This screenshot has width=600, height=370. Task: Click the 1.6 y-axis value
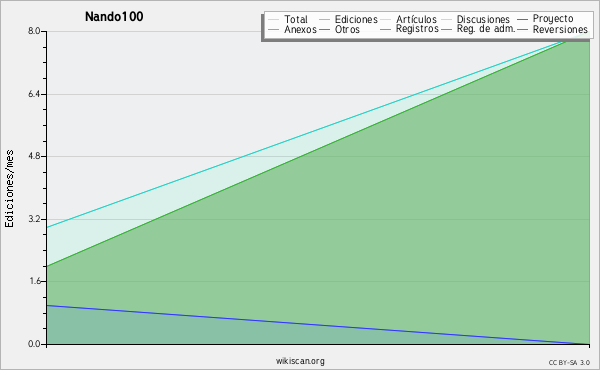[34, 281]
